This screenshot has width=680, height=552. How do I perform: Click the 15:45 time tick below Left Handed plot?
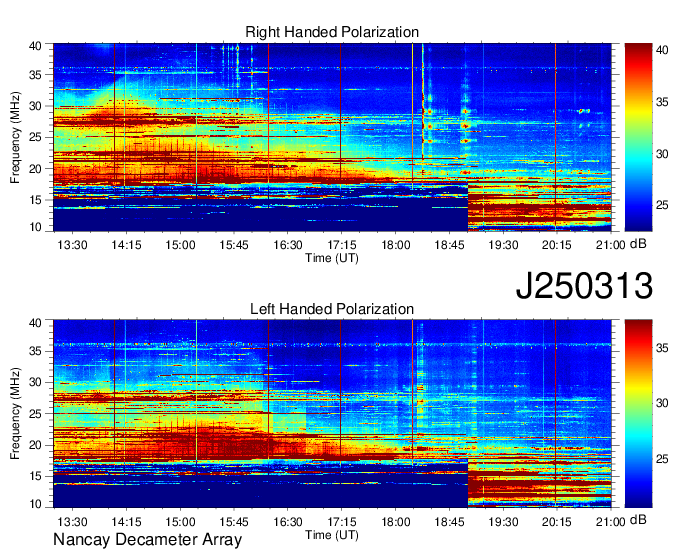pos(234,522)
